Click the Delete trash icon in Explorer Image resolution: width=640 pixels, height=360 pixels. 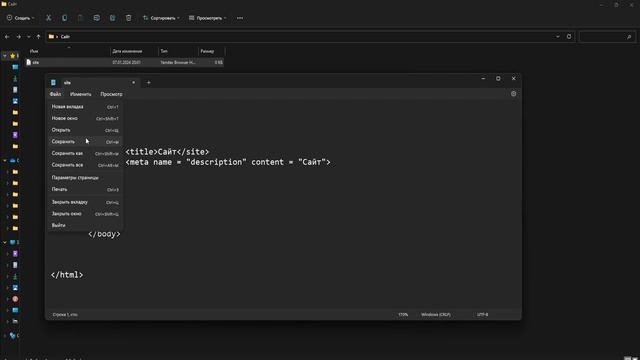[x=129, y=18]
